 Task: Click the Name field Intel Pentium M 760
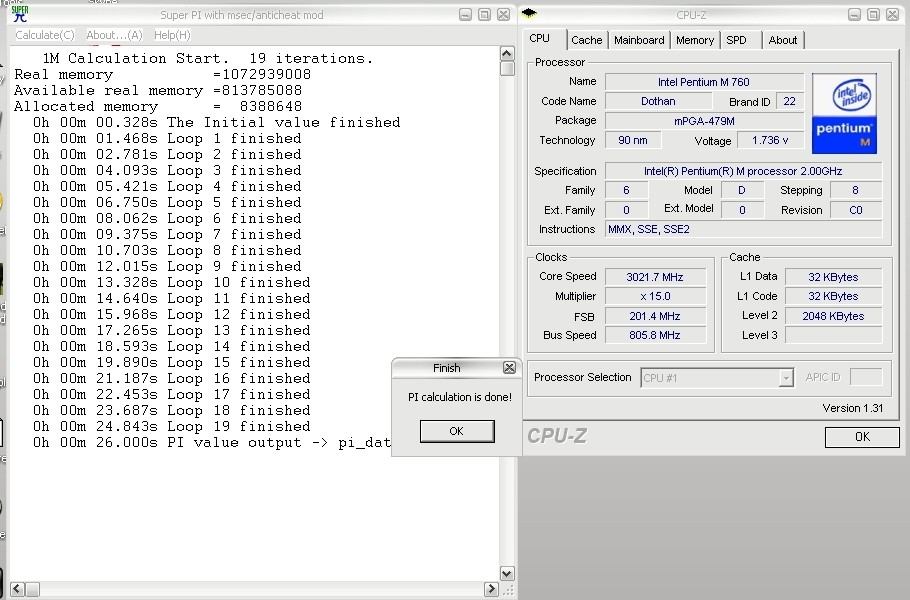pos(704,82)
